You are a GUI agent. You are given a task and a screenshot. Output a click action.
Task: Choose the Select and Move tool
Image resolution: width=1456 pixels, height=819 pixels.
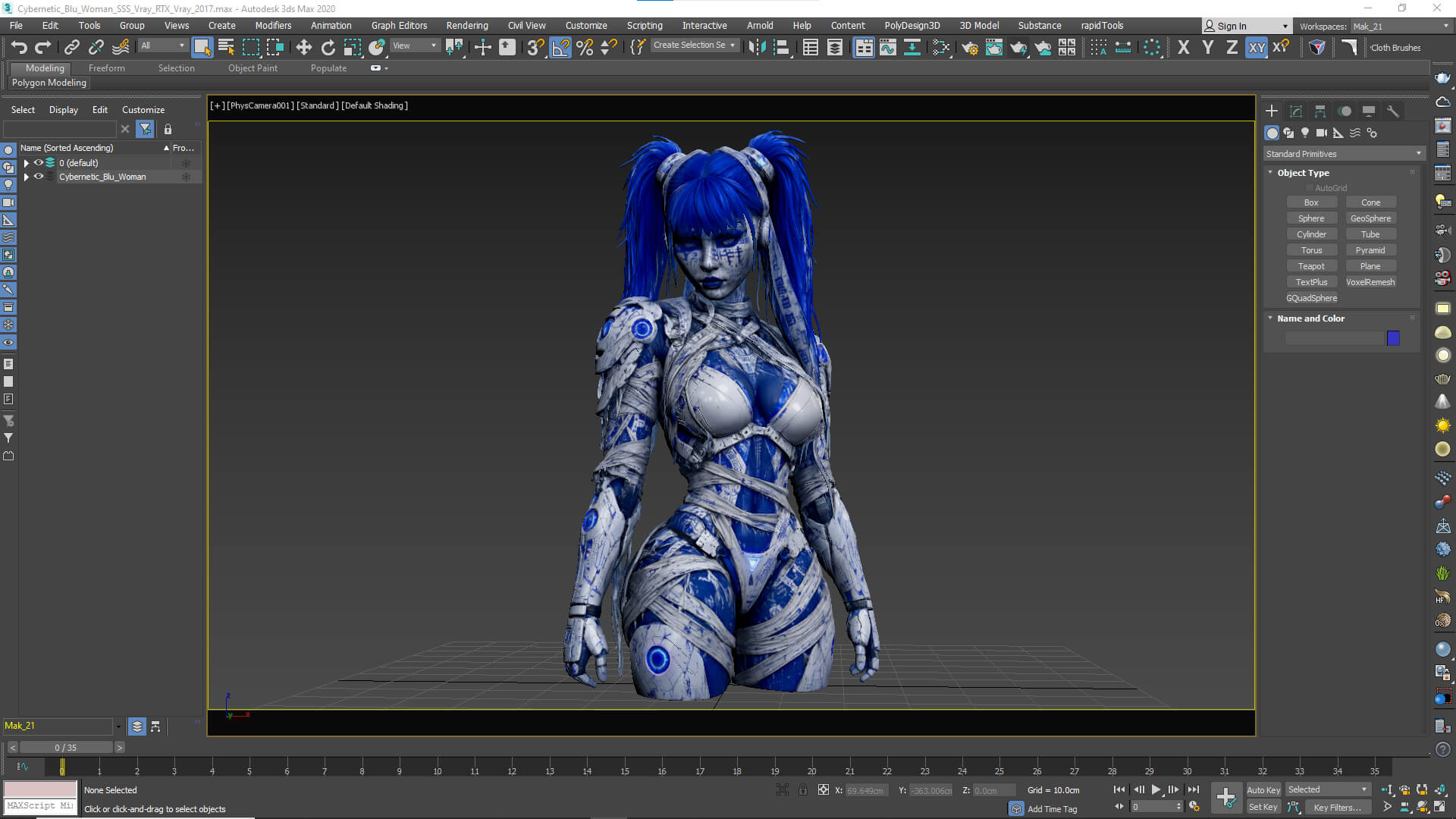click(303, 47)
